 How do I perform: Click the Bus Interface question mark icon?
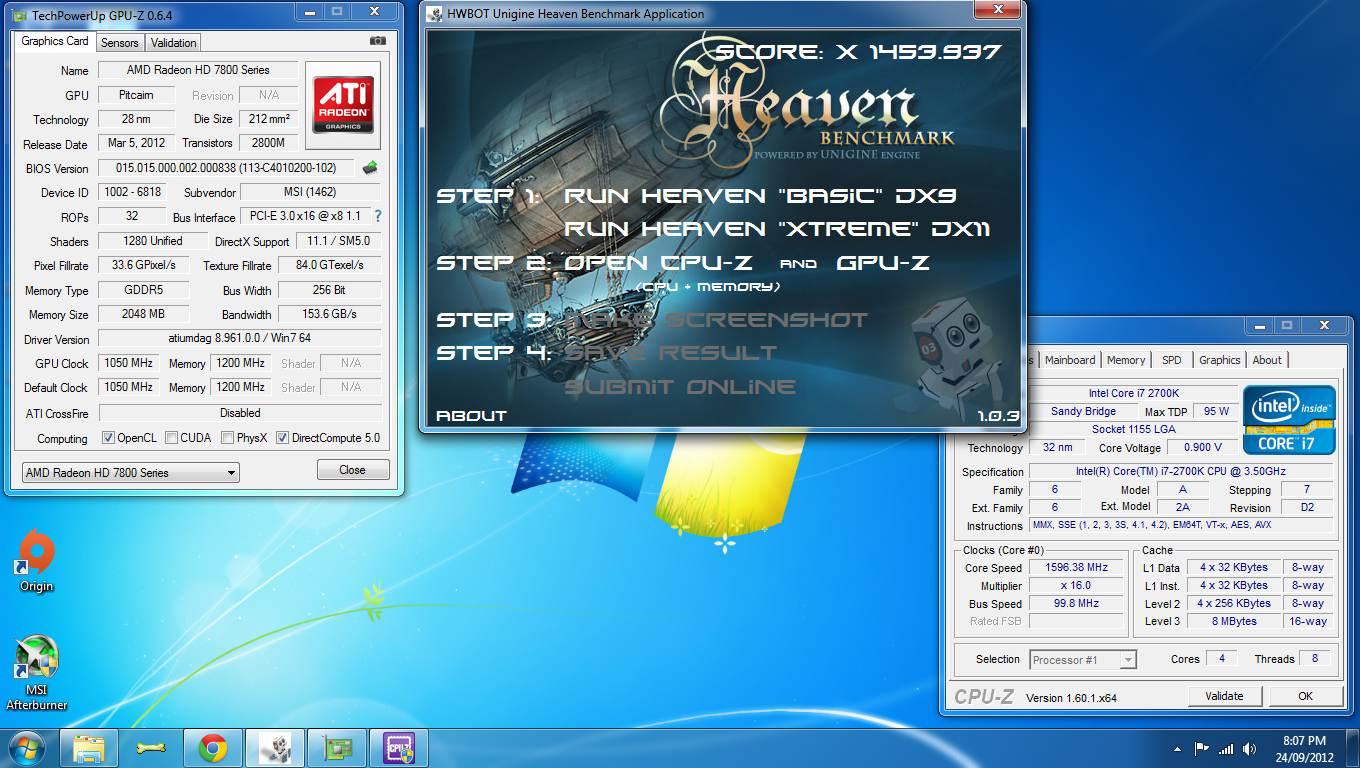point(377,216)
